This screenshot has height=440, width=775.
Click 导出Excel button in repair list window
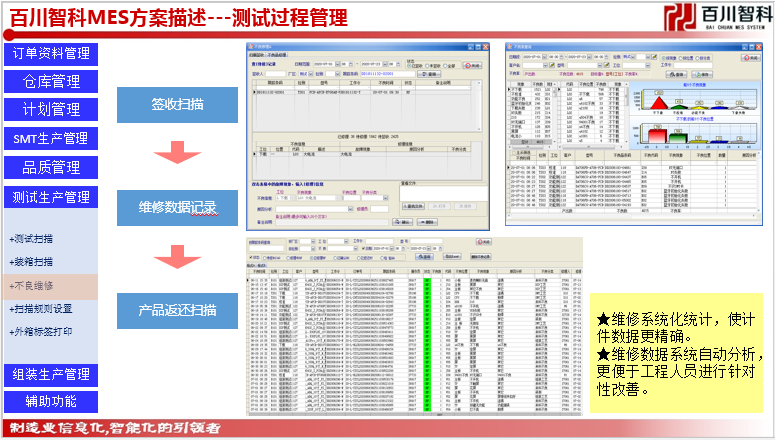452,257
